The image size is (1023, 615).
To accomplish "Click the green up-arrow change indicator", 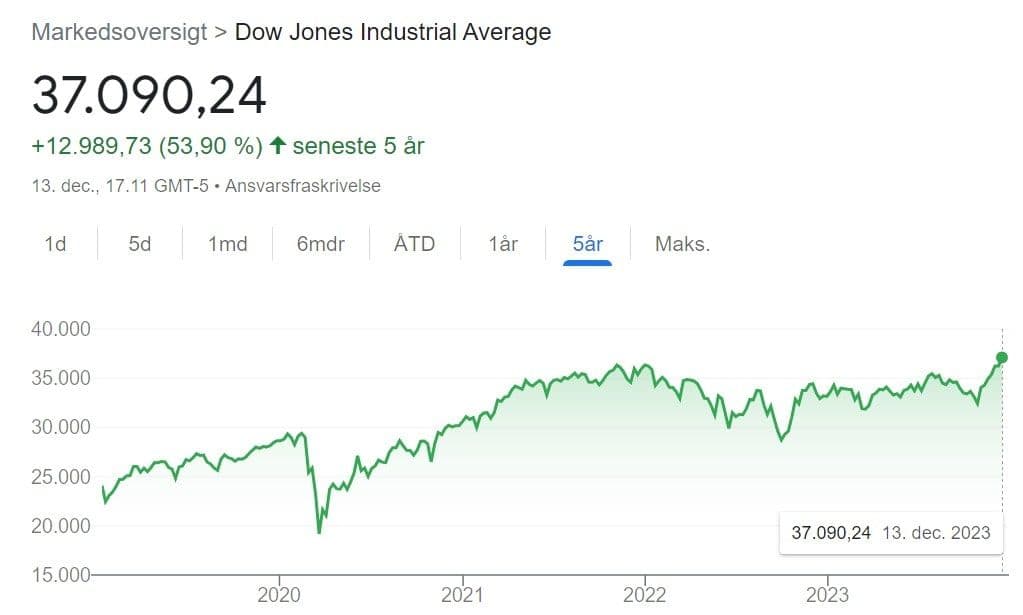I will 278,146.
